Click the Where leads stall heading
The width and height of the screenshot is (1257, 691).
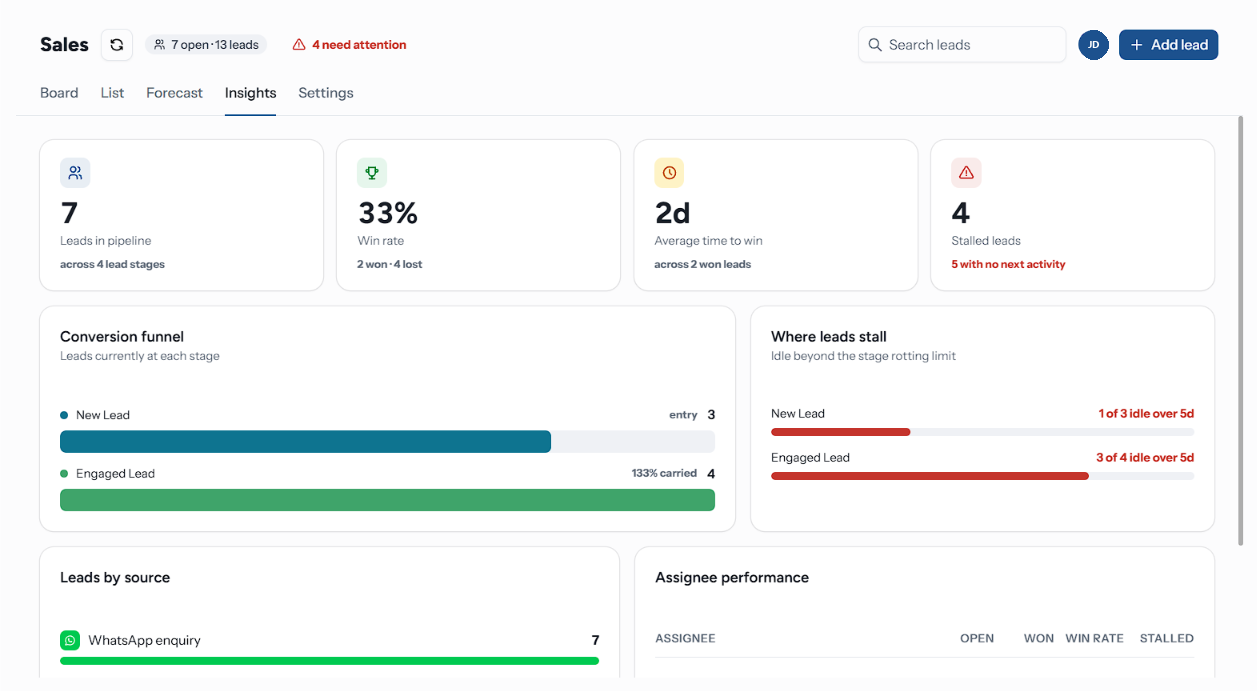(x=829, y=337)
